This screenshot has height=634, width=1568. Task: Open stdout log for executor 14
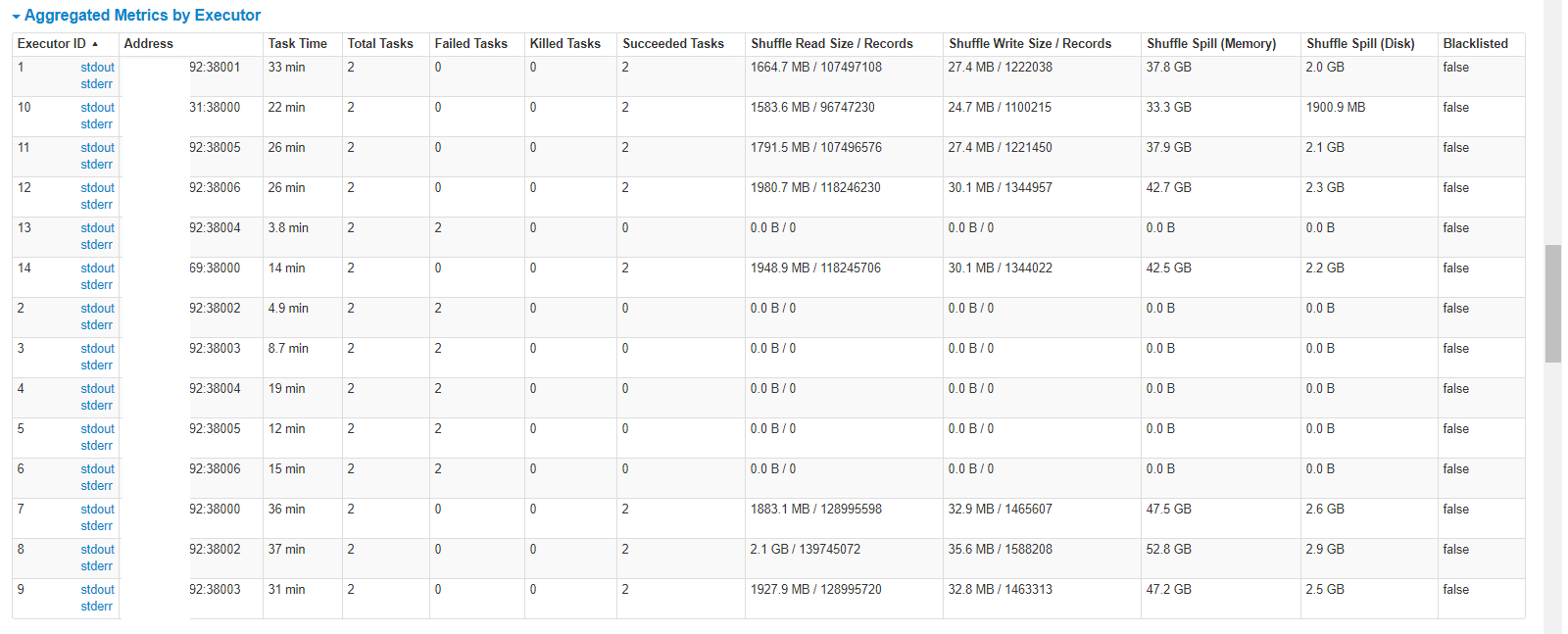(x=97, y=268)
